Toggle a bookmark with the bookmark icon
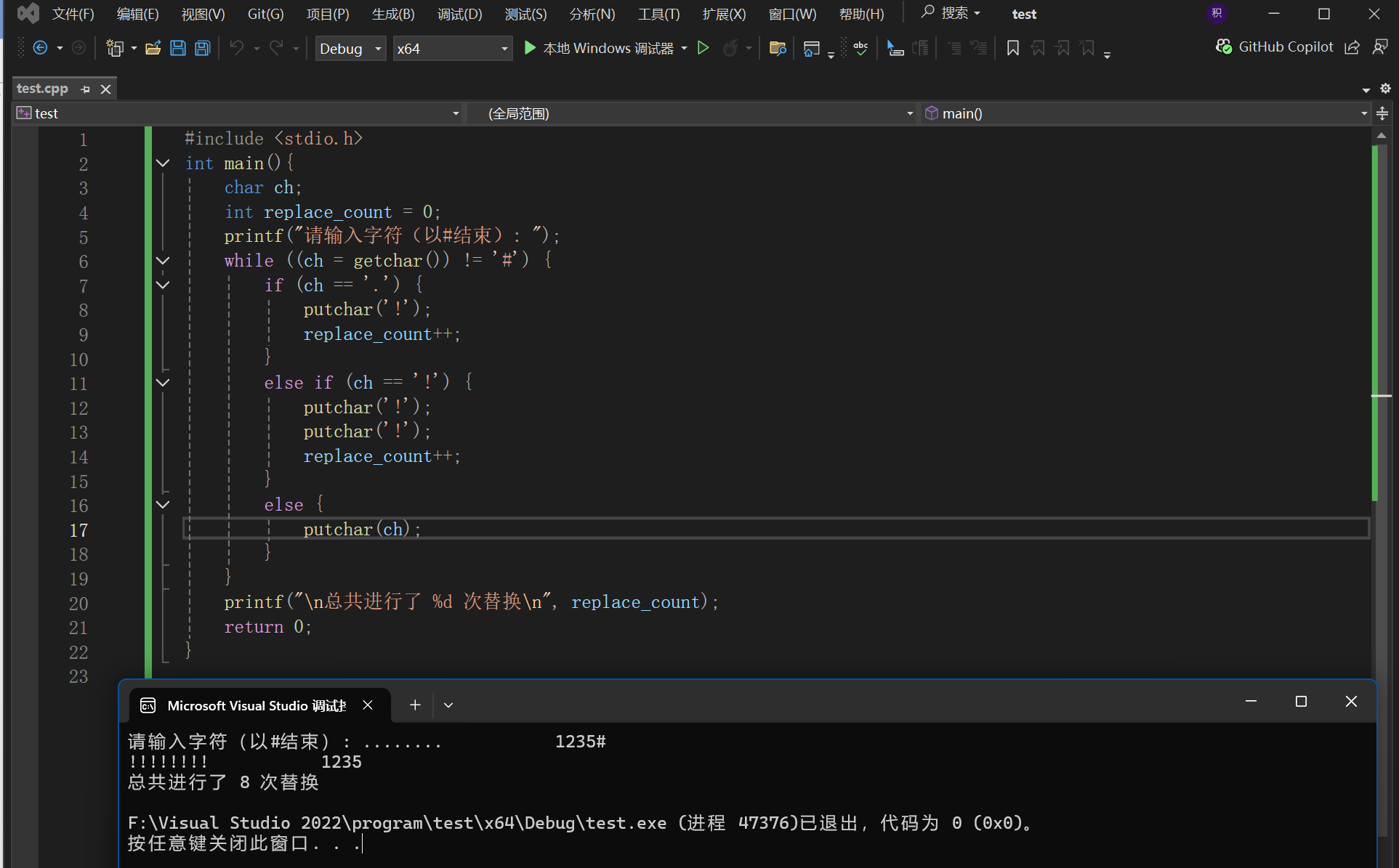Screen dimensions: 1399x868 click(x=1012, y=49)
